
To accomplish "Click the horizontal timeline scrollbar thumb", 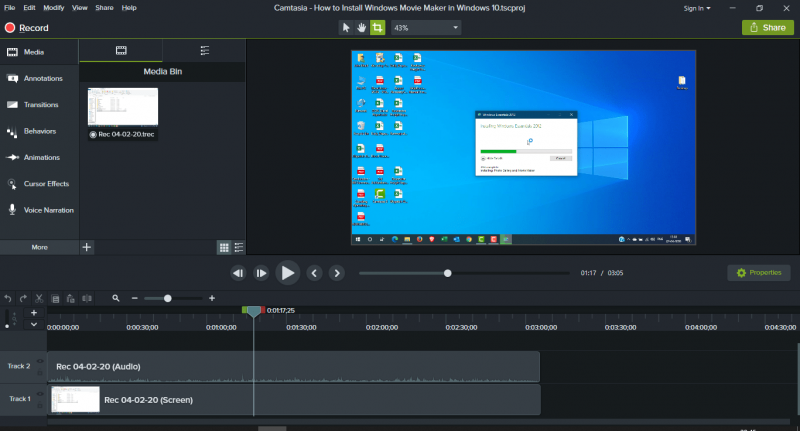I will click(x=272, y=429).
